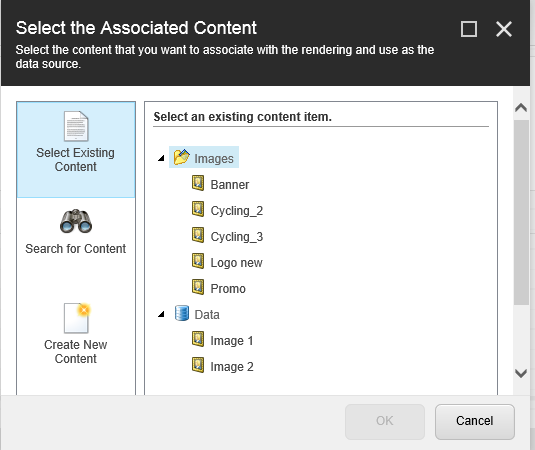This screenshot has height=450, width=535.
Task: Click the Create New Content page icon
Action: [77, 318]
